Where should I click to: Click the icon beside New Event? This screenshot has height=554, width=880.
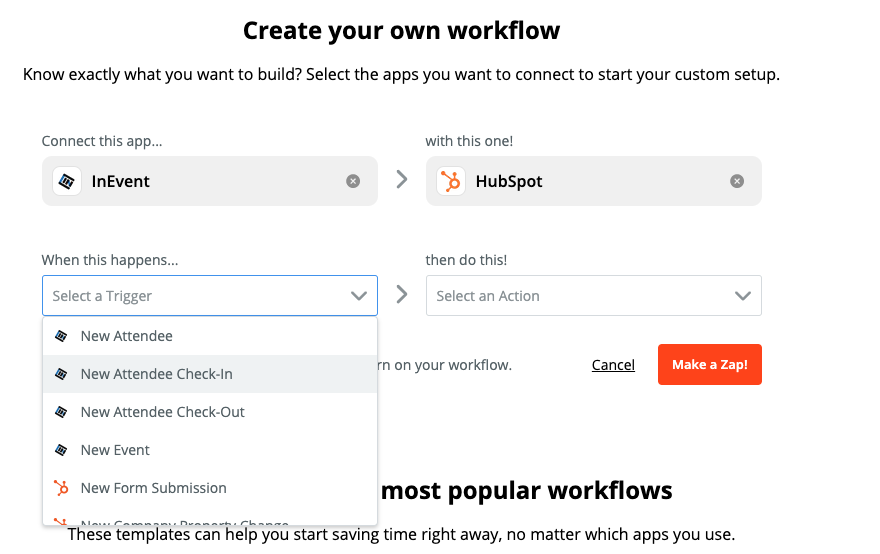pos(61,450)
